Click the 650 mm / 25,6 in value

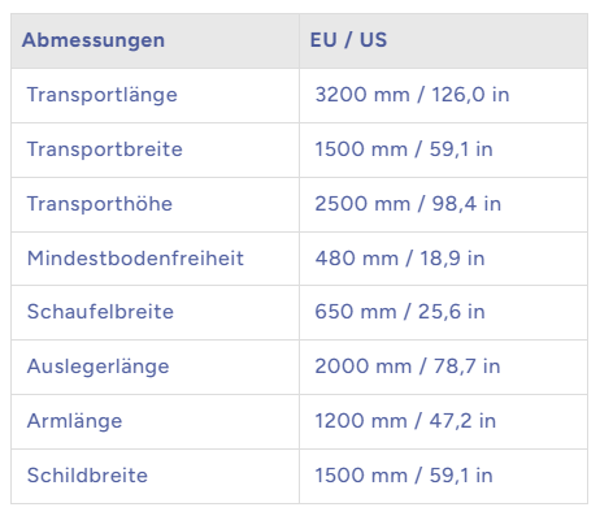[399, 312]
